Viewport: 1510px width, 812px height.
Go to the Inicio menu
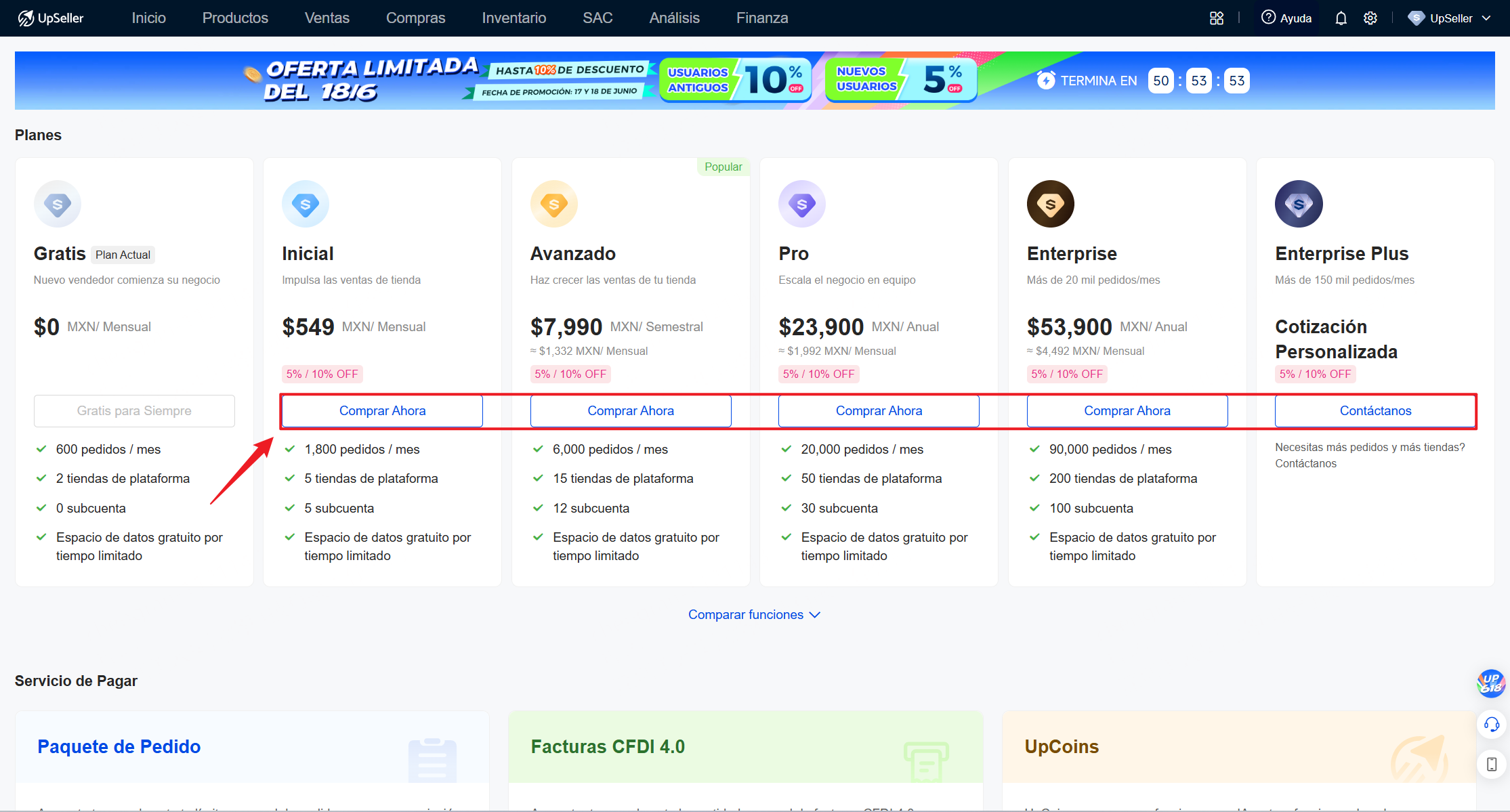coord(149,18)
